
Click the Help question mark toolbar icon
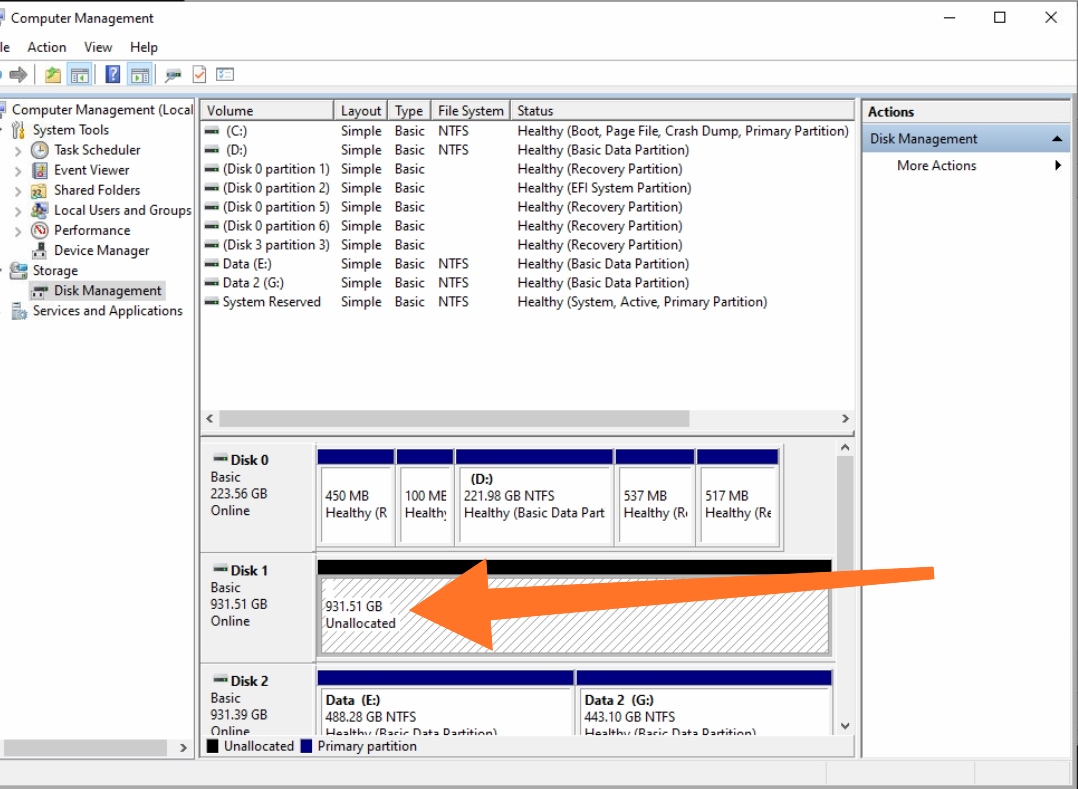pos(113,75)
